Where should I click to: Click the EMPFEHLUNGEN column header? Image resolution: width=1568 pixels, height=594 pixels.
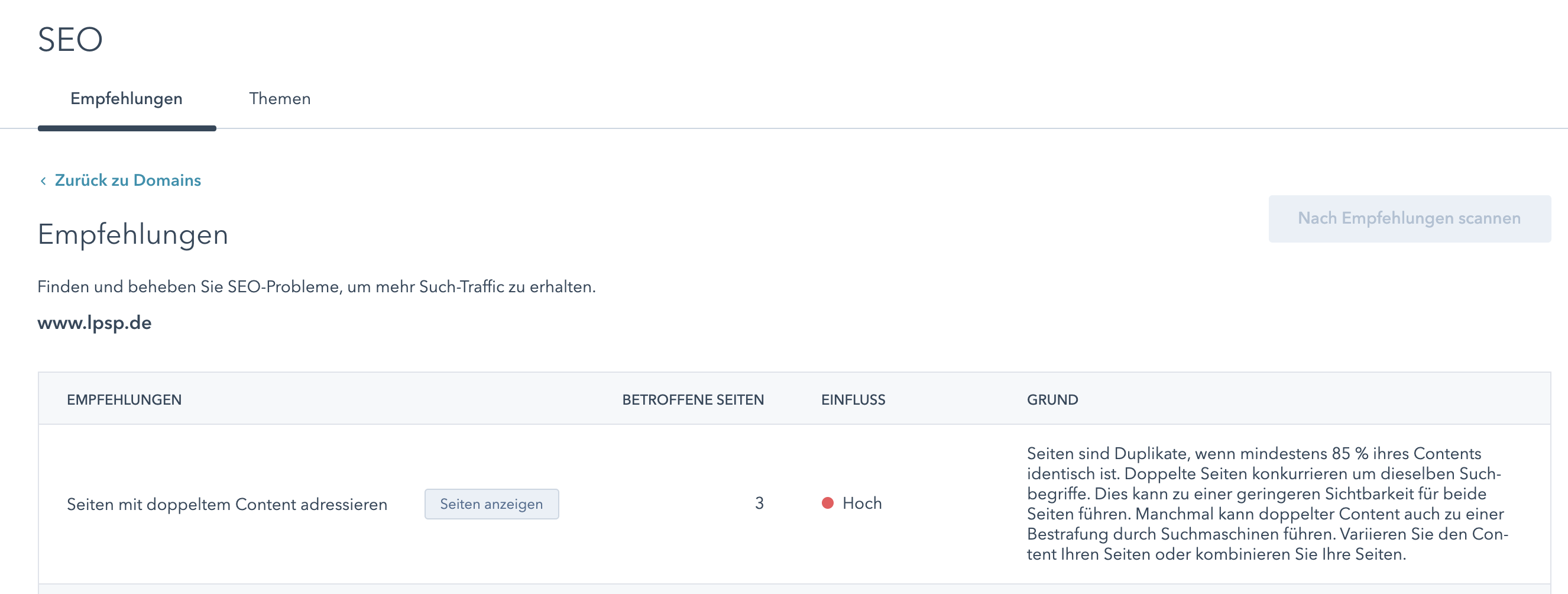pyautogui.click(x=124, y=400)
